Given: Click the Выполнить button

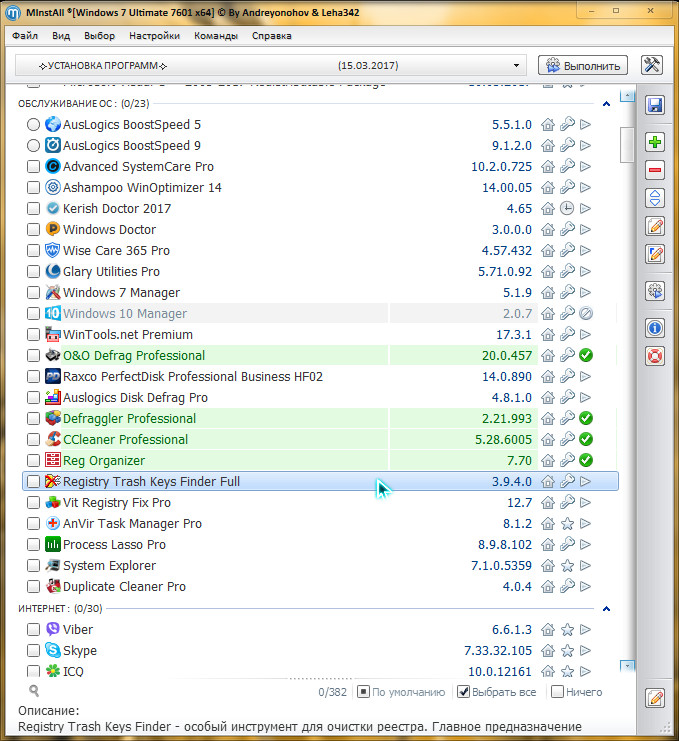Looking at the screenshot, I should point(583,65).
